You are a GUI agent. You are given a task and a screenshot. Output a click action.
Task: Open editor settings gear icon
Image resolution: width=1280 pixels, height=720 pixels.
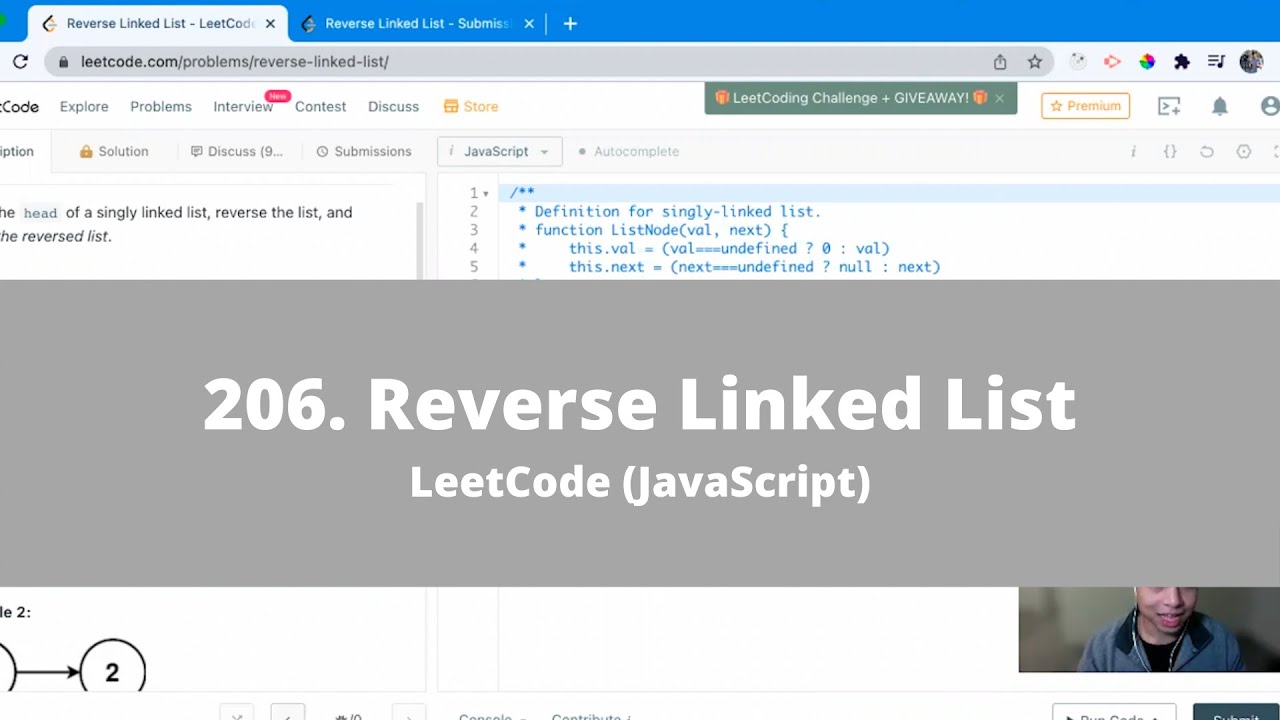coord(1244,152)
